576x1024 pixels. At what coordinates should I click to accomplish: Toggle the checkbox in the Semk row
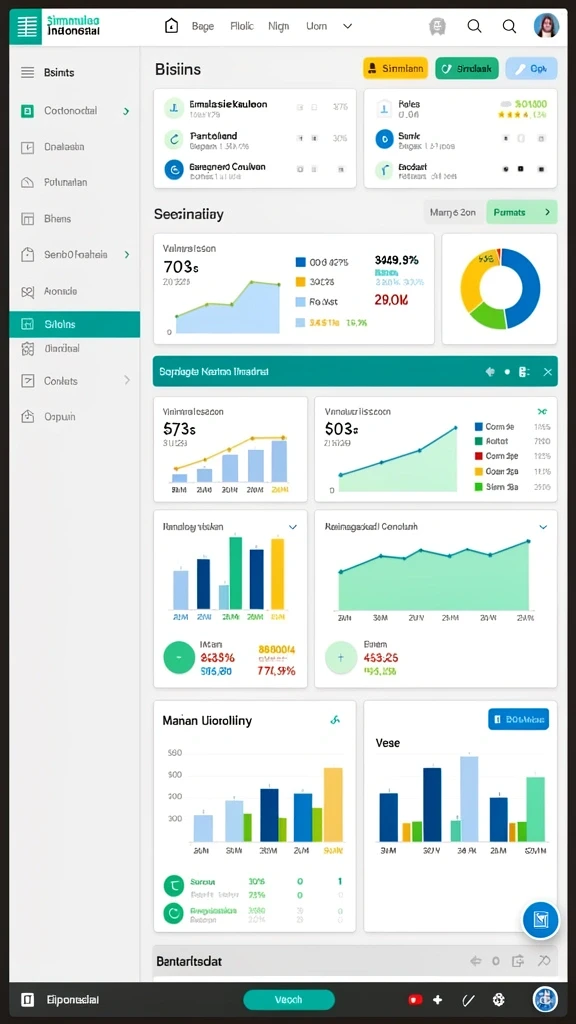coord(521,138)
